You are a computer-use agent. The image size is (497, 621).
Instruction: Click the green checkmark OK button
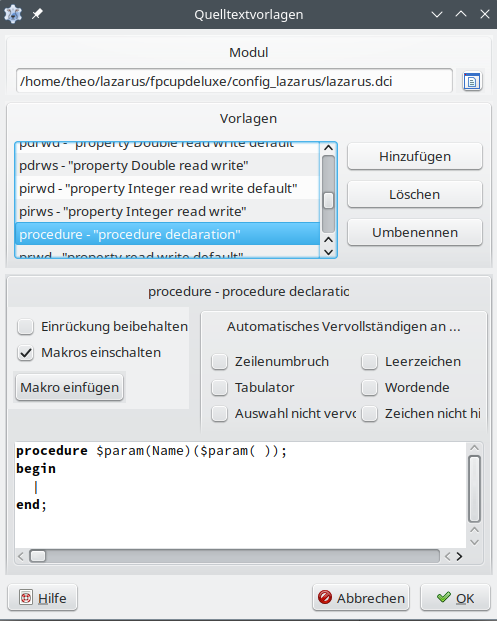(x=455, y=598)
